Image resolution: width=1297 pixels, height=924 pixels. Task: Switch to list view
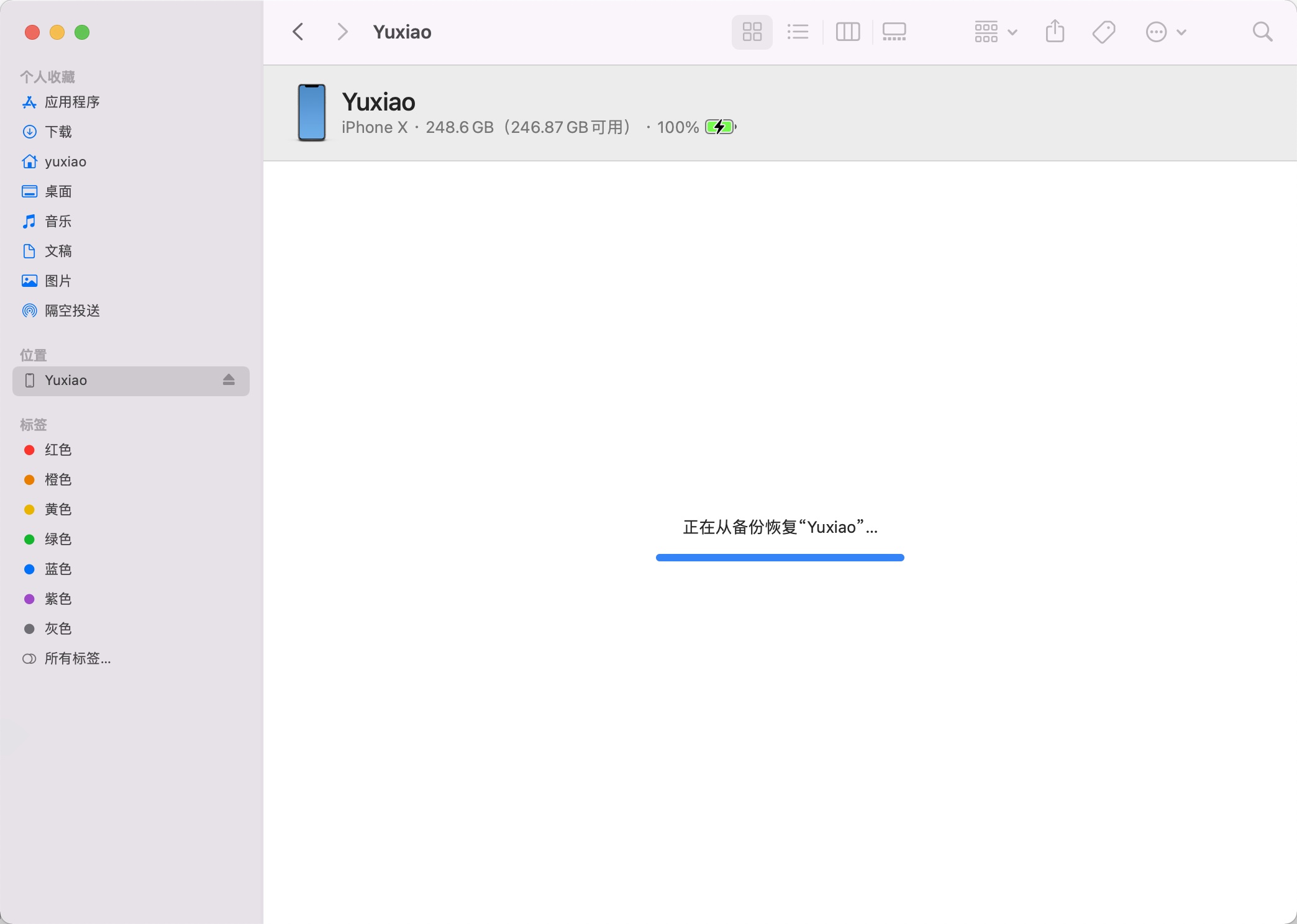[x=798, y=32]
